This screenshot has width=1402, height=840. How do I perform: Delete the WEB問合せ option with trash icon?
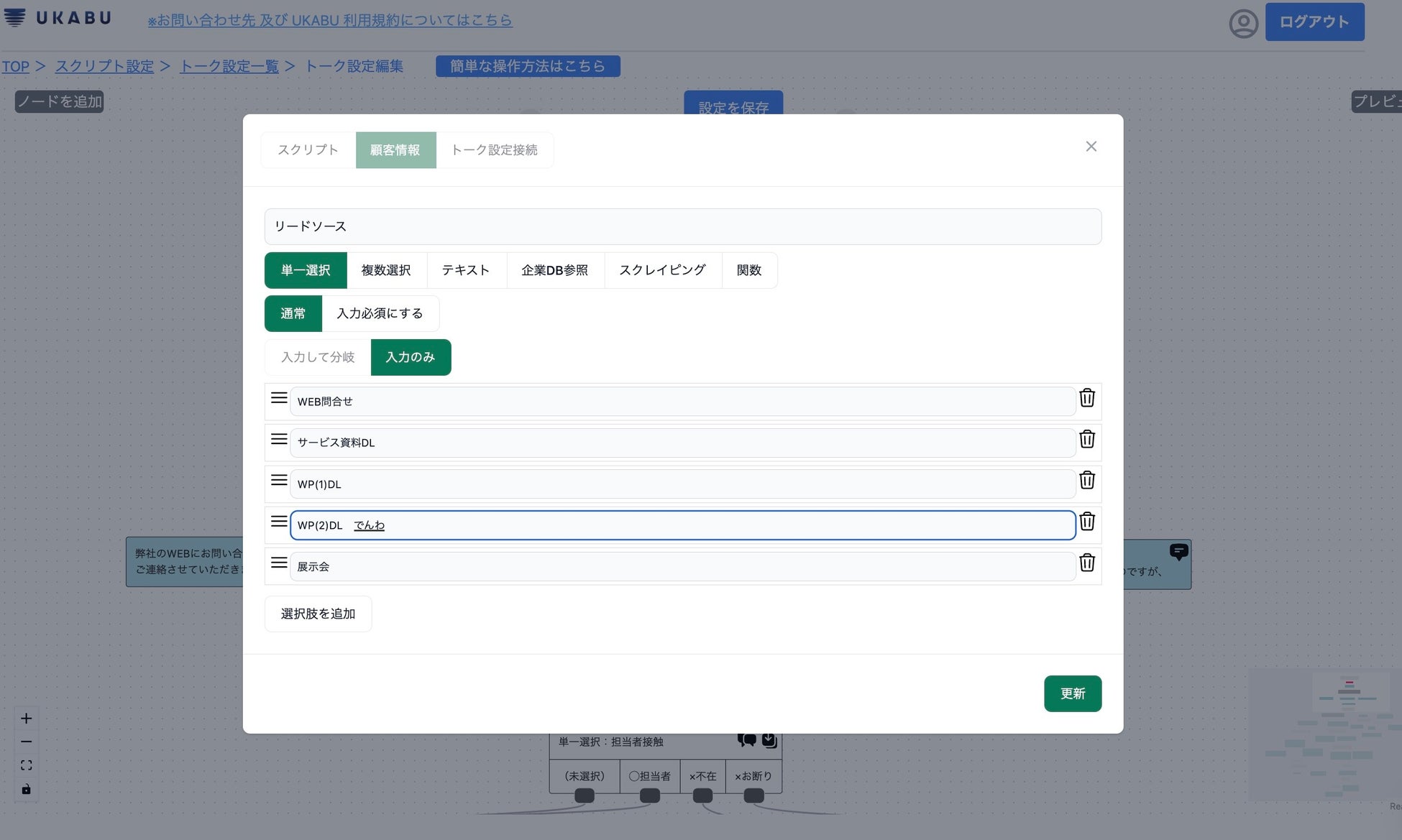(1086, 398)
